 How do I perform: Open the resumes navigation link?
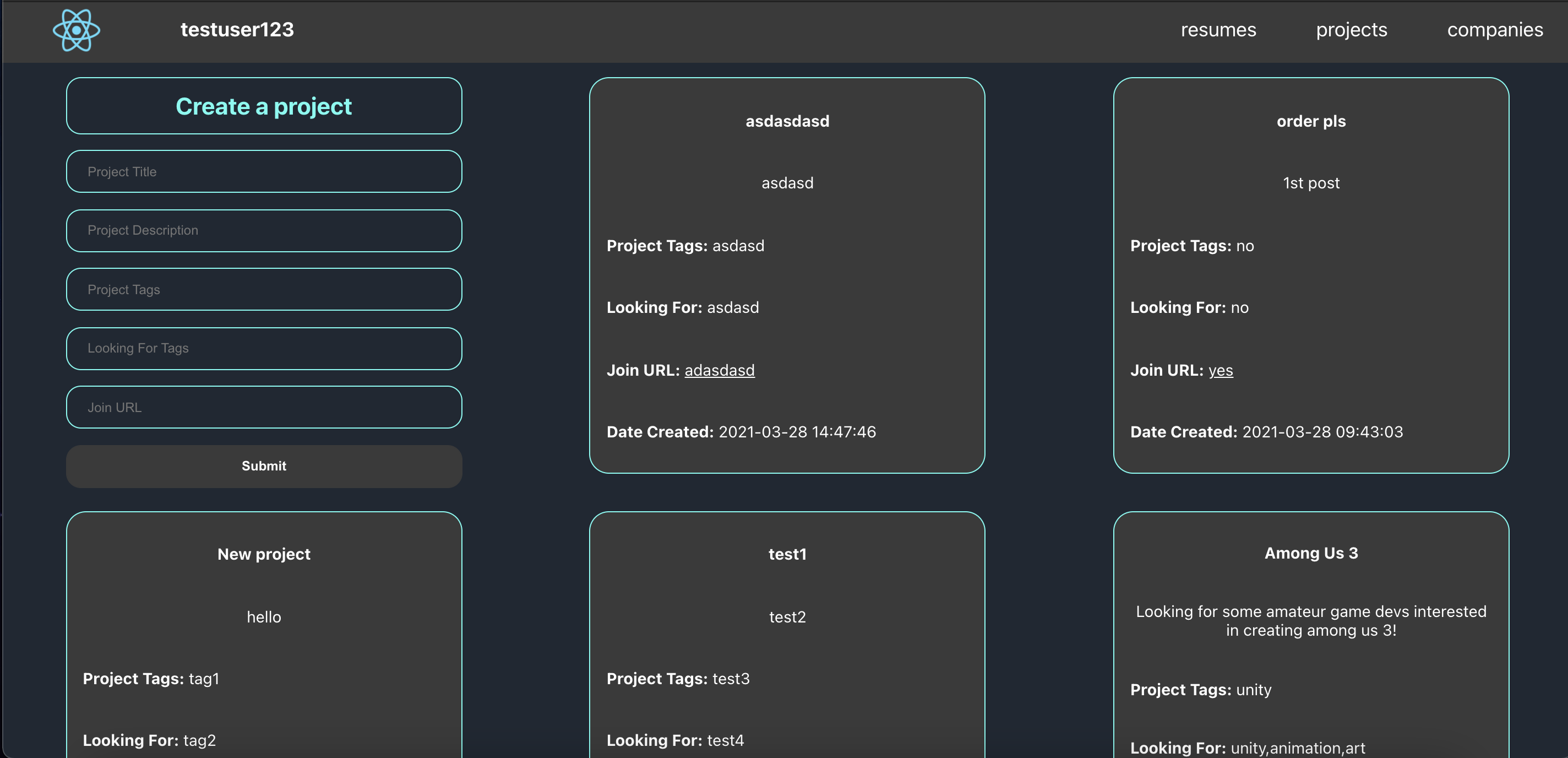pyautogui.click(x=1217, y=30)
